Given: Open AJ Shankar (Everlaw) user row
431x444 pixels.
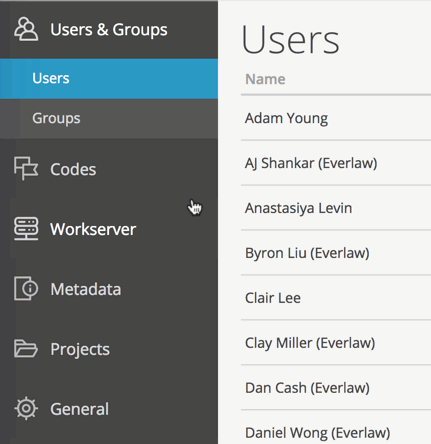Looking at the screenshot, I should 336,163.
